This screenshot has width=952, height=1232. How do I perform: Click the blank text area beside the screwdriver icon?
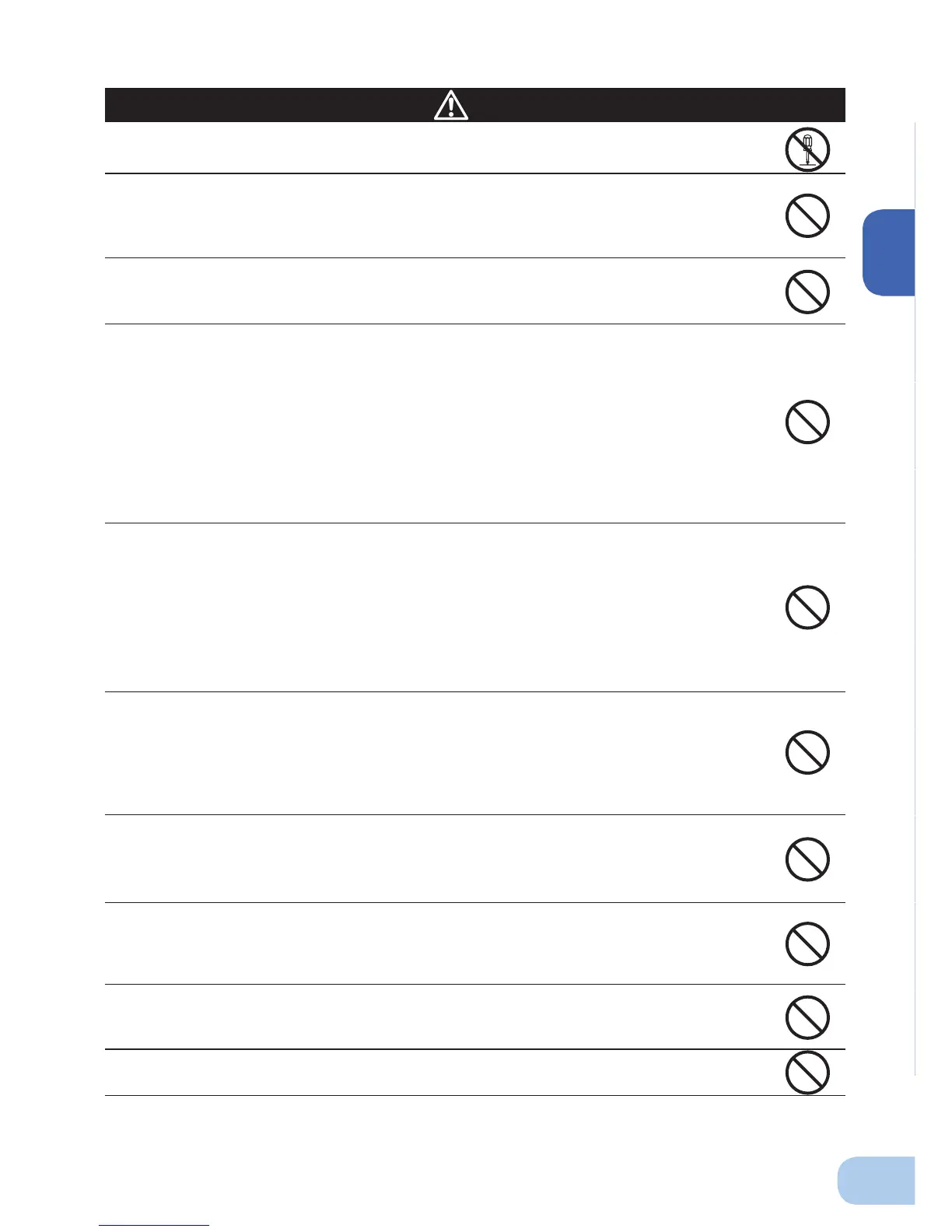[x=439, y=148]
